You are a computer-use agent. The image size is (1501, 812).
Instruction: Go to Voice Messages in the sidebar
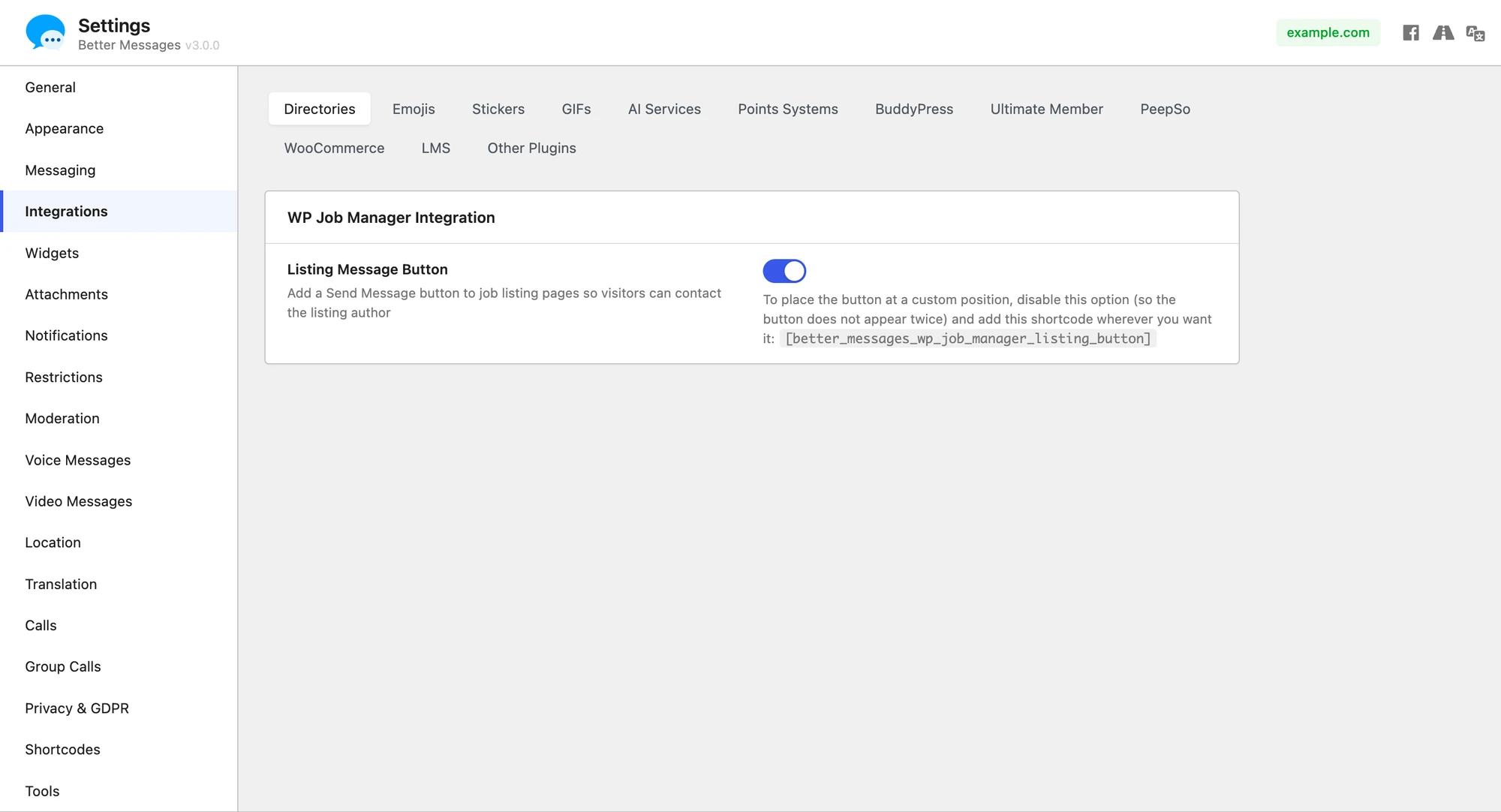click(x=119, y=460)
